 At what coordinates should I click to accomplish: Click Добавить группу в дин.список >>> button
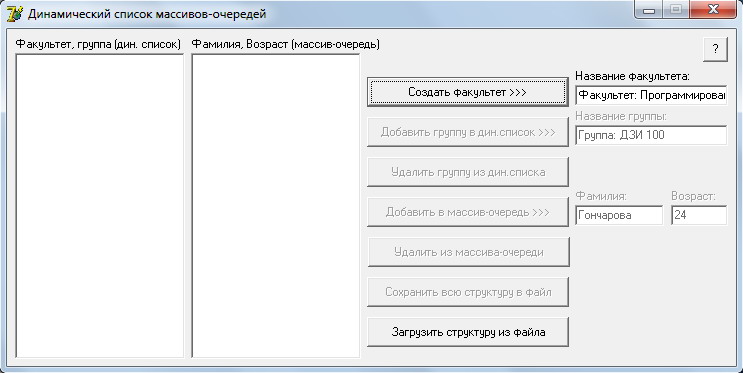coord(468,132)
